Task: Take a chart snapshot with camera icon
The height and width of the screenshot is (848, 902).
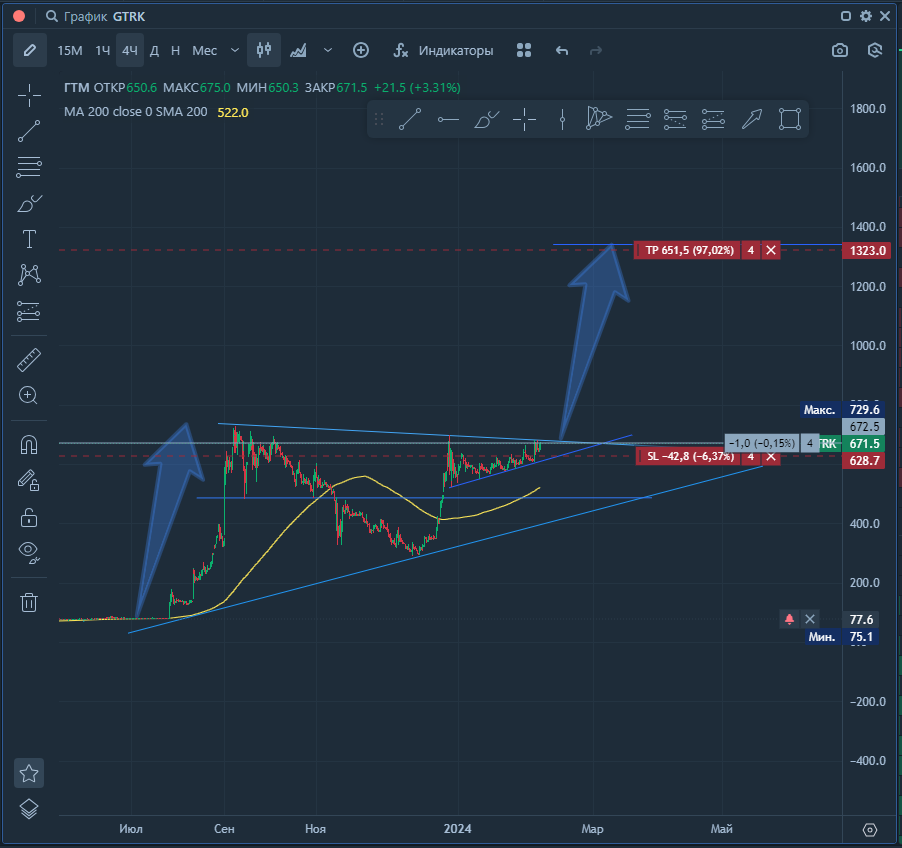Action: click(x=840, y=51)
